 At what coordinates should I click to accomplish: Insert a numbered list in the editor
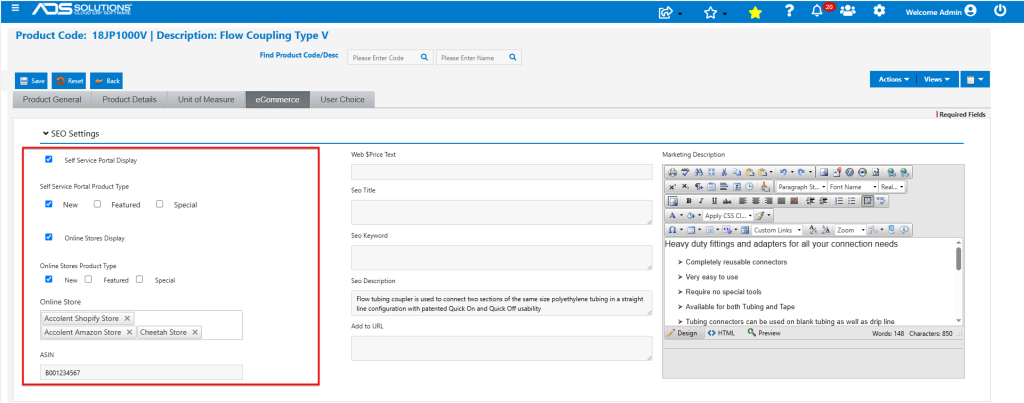tap(839, 201)
